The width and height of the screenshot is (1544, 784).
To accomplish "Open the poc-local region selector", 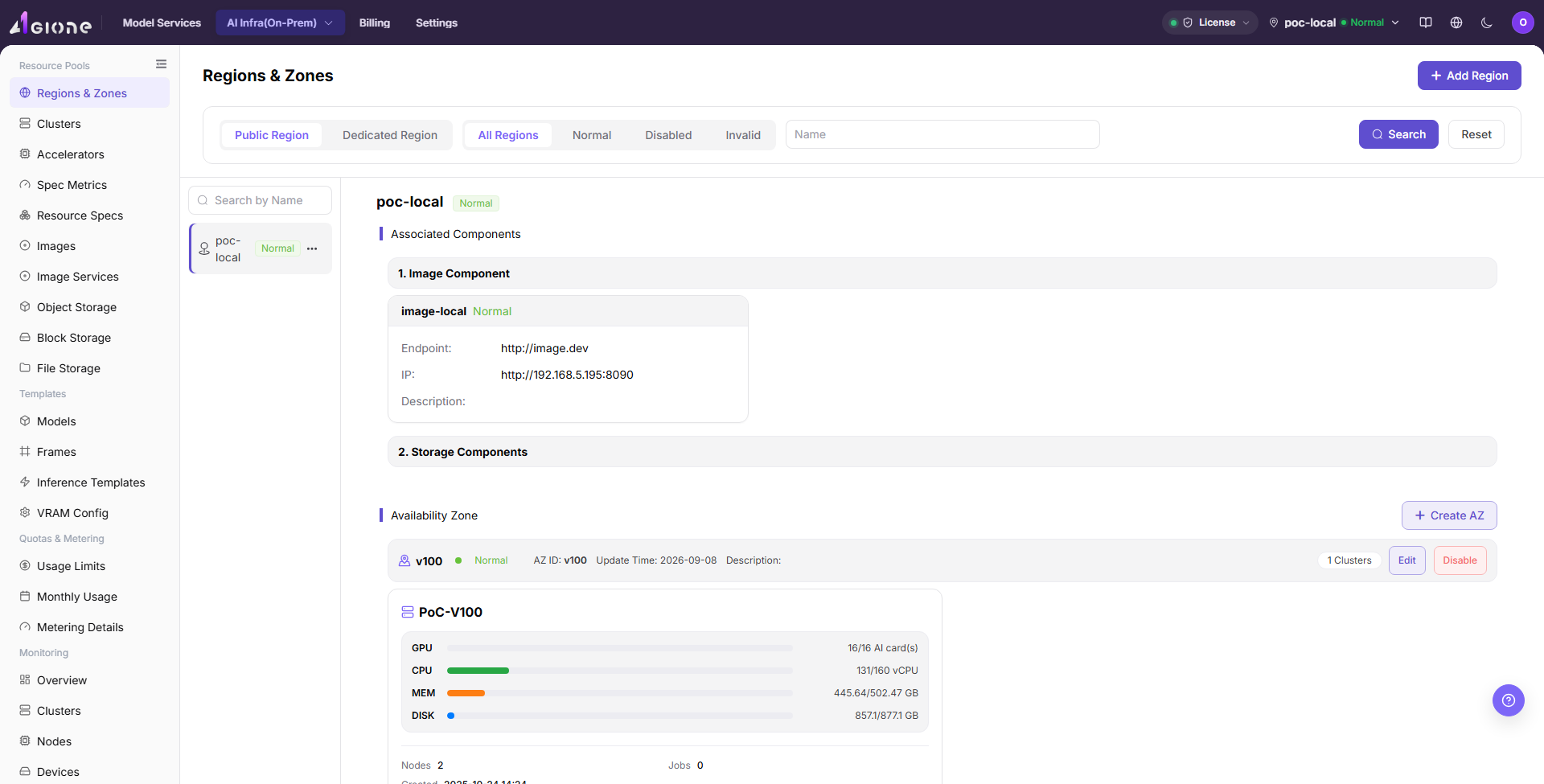I will tap(1333, 23).
